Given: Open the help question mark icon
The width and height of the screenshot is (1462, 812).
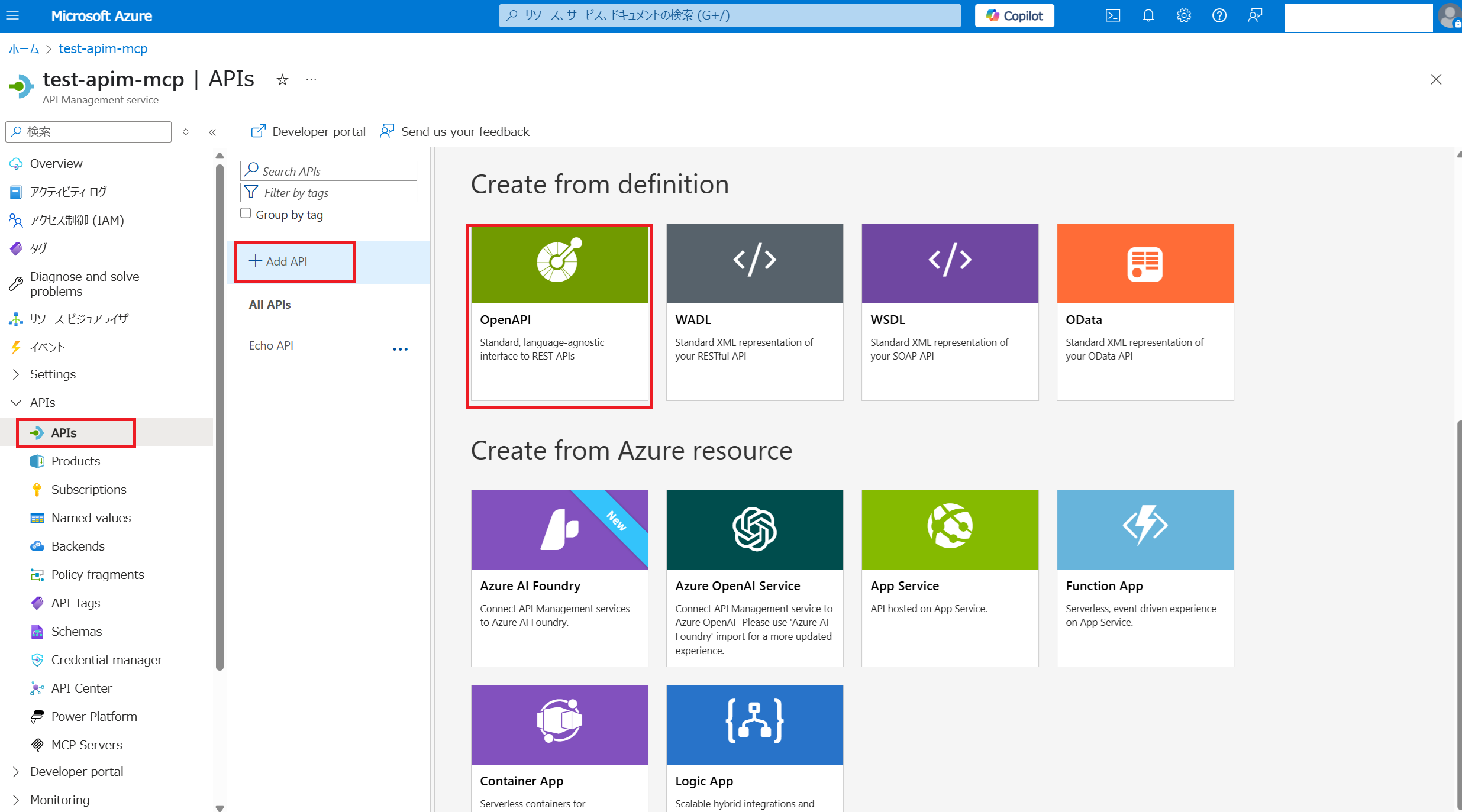Looking at the screenshot, I should [1219, 16].
